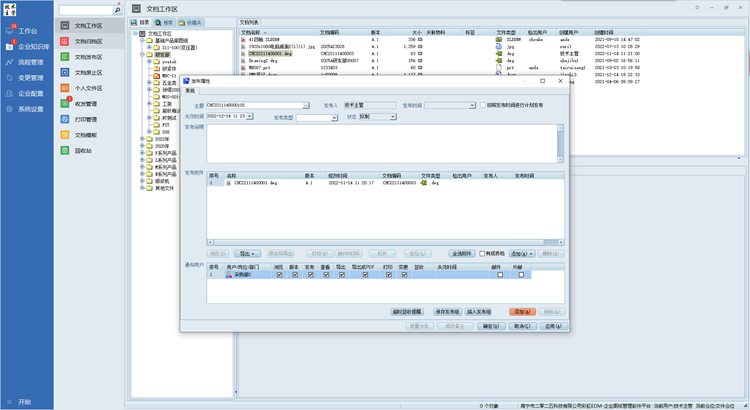750x410 pixels.
Task: Open 打印管理 in the document panel
Action: point(86,118)
